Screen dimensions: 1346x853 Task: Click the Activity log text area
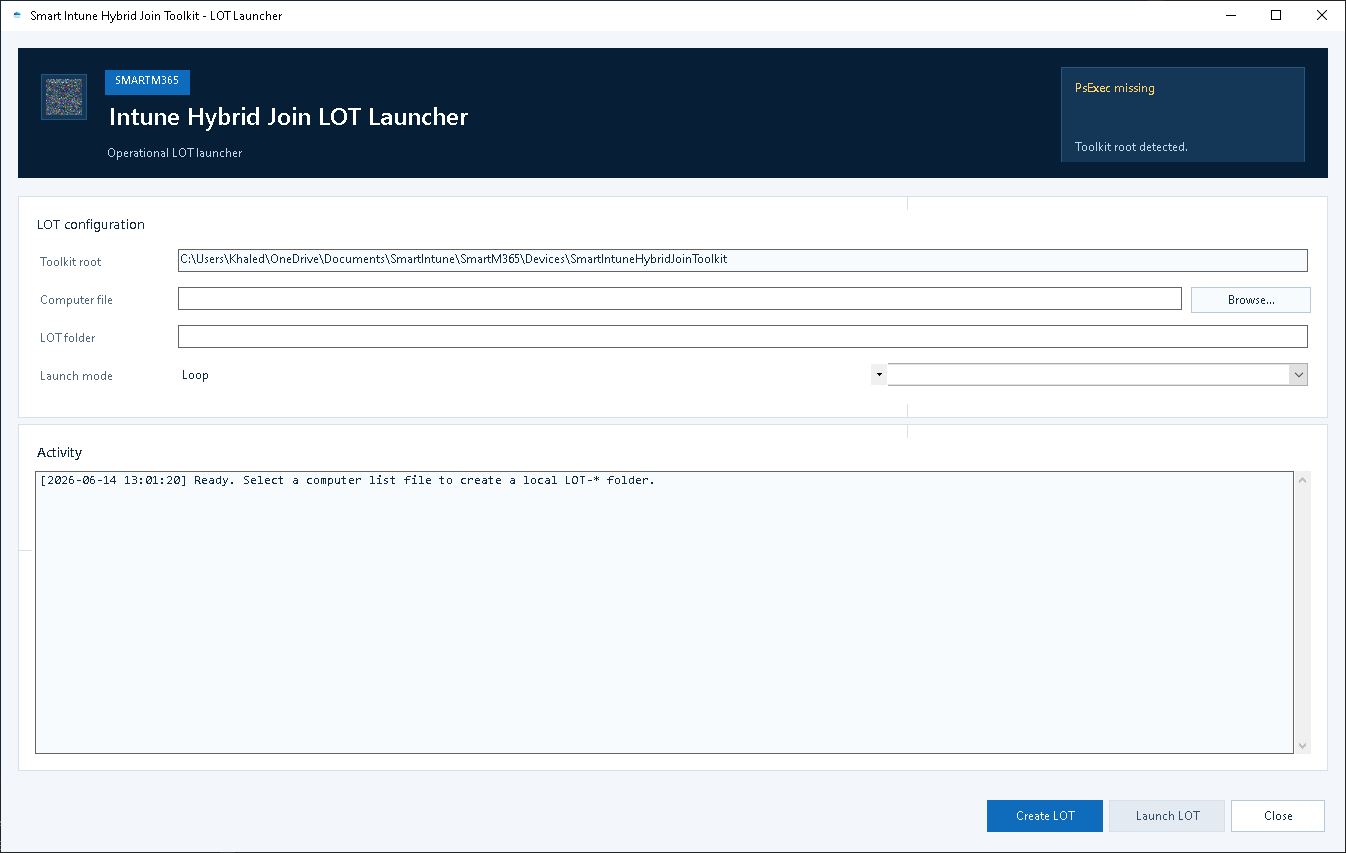point(664,612)
